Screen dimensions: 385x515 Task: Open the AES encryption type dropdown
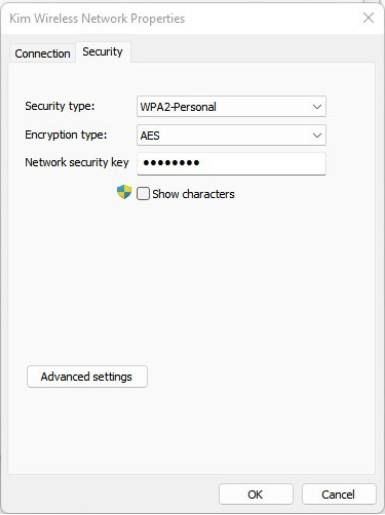(x=231, y=135)
